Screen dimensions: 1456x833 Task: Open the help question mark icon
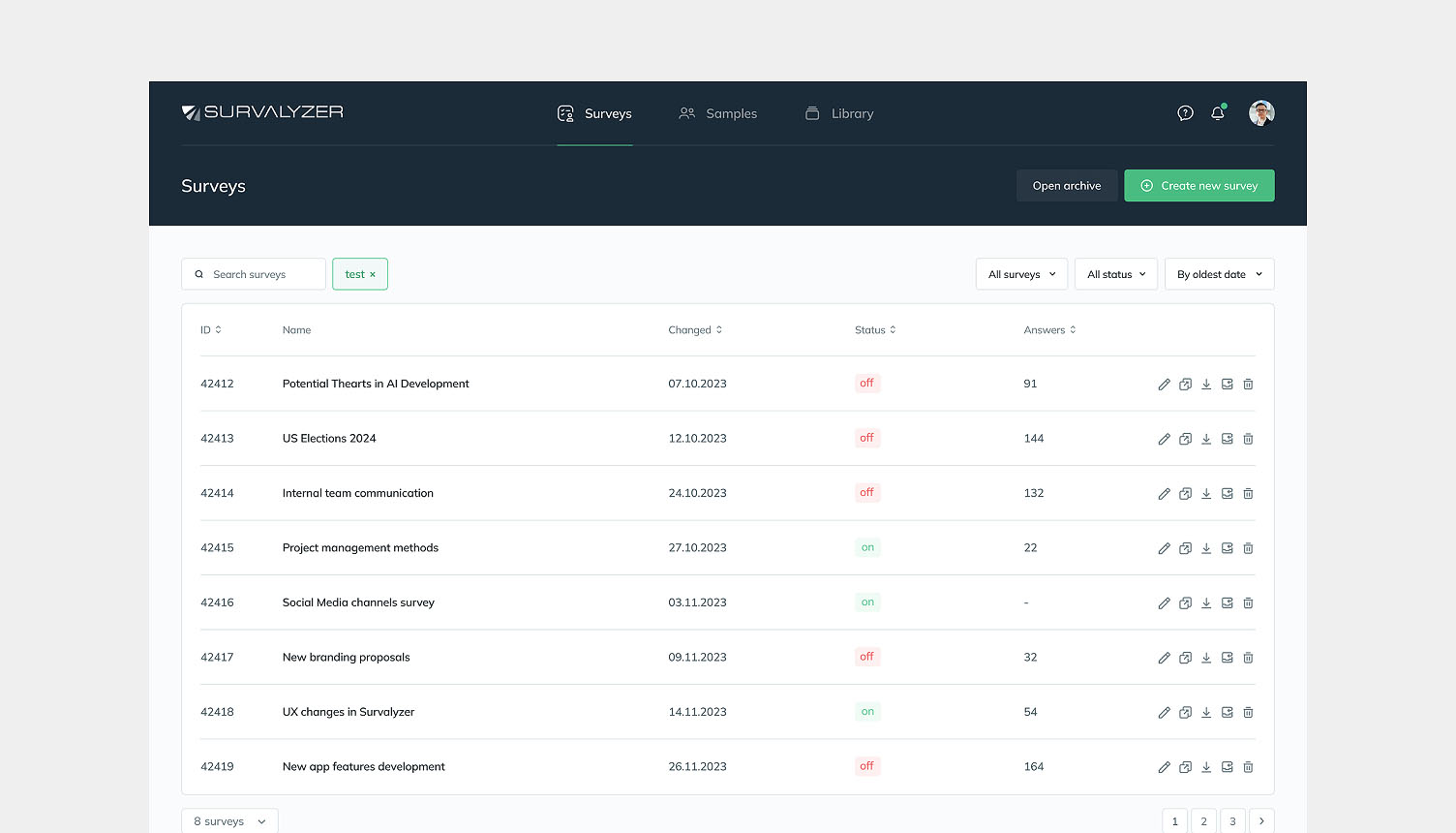(x=1185, y=113)
